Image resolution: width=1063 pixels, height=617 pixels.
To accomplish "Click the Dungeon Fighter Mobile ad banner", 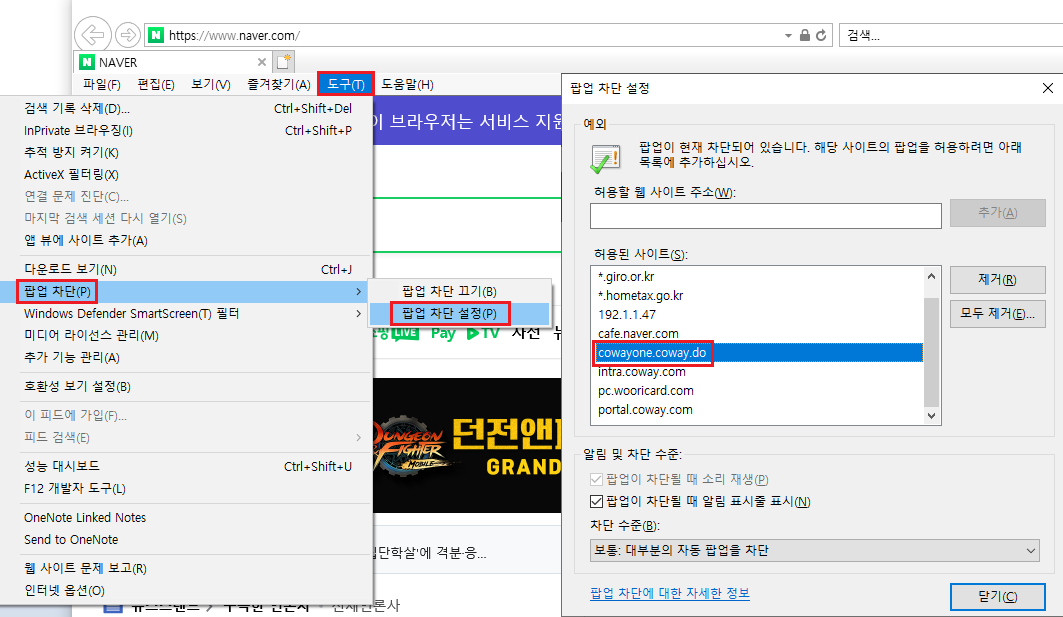I will [467, 445].
